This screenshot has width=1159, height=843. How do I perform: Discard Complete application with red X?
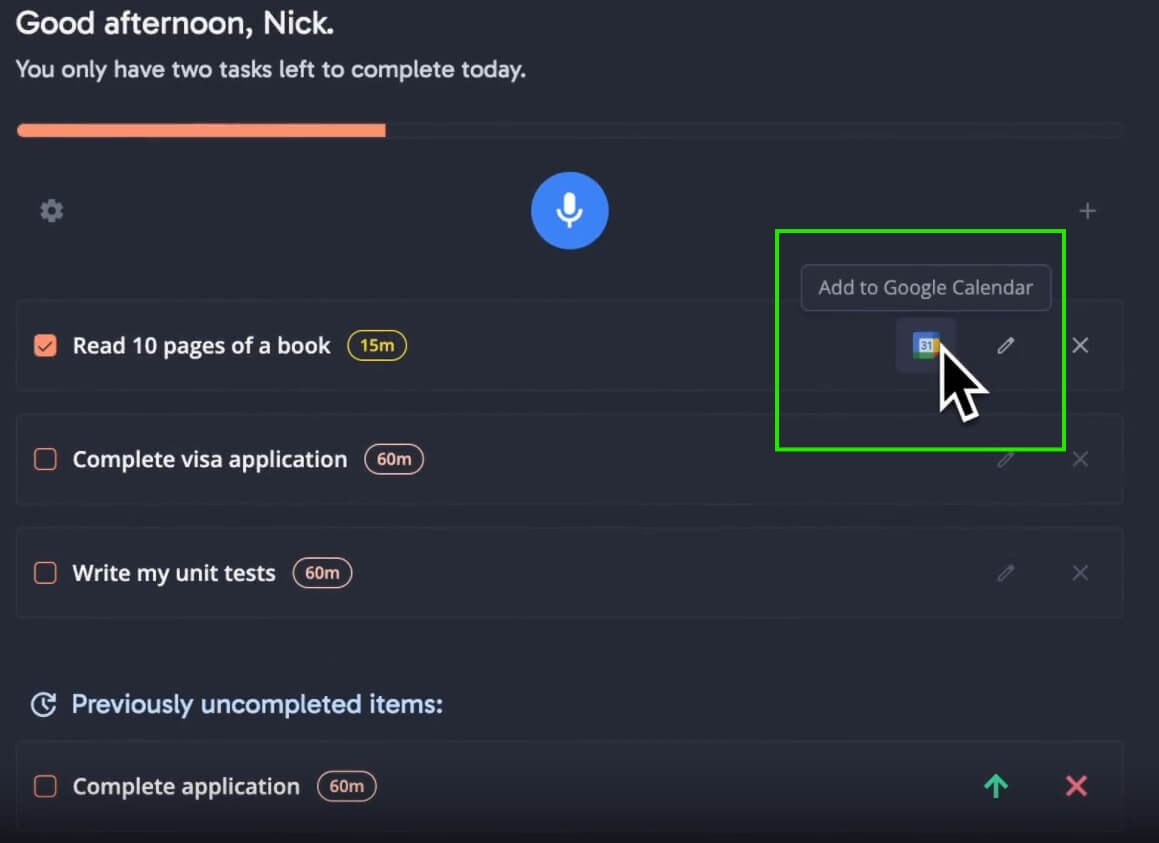pyautogui.click(x=1076, y=785)
